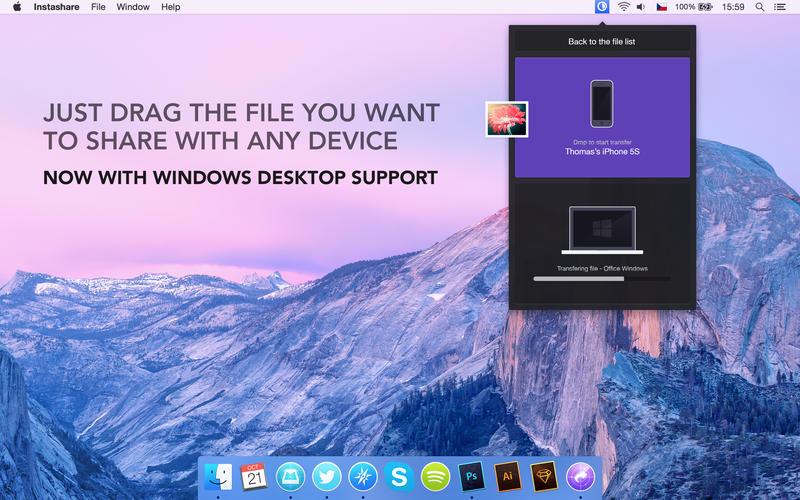Viewport: 800px width, 500px height.
Task: Click Back to the file list
Action: pyautogui.click(x=602, y=41)
